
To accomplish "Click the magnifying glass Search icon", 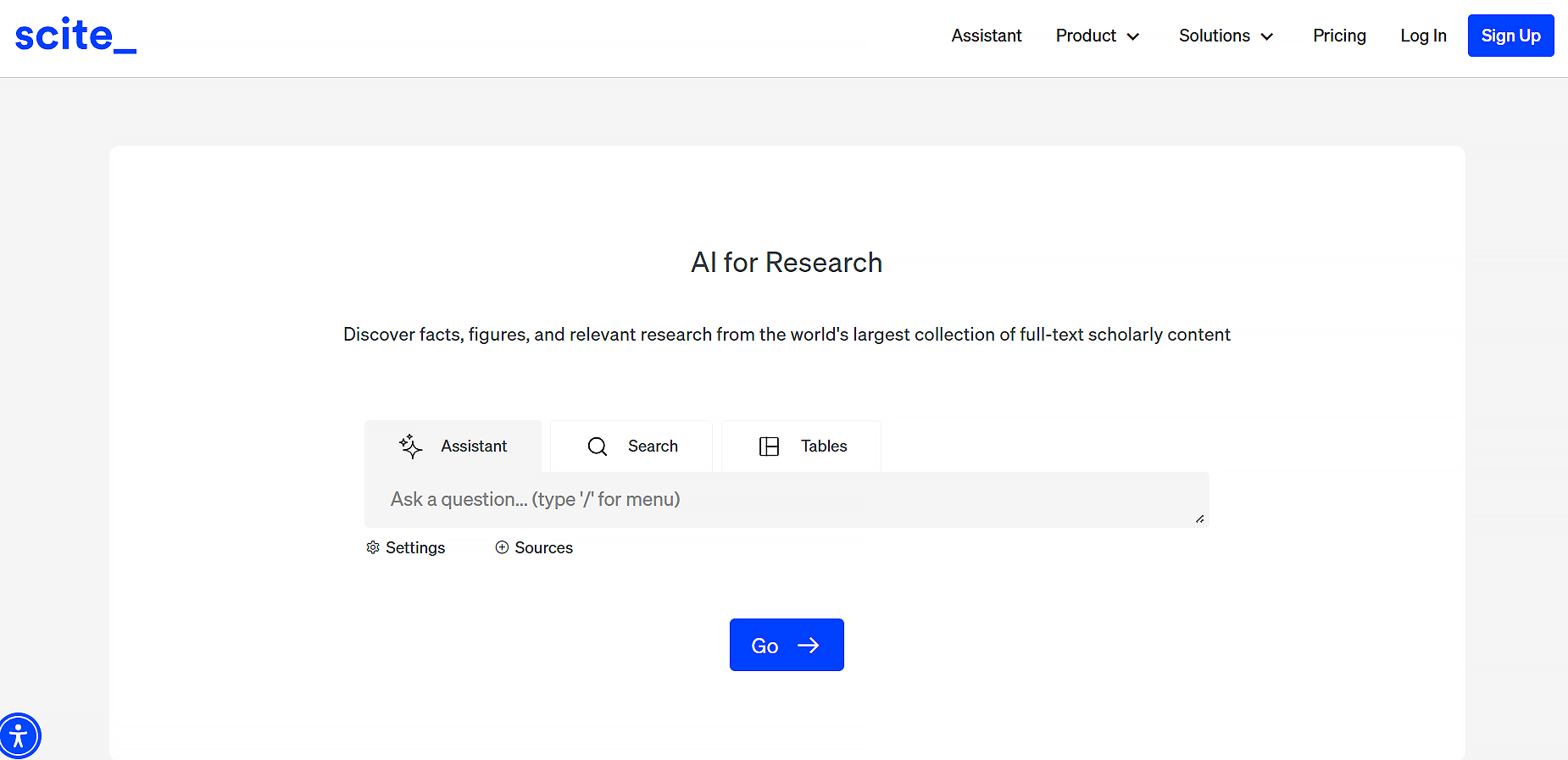I will coord(598,447).
